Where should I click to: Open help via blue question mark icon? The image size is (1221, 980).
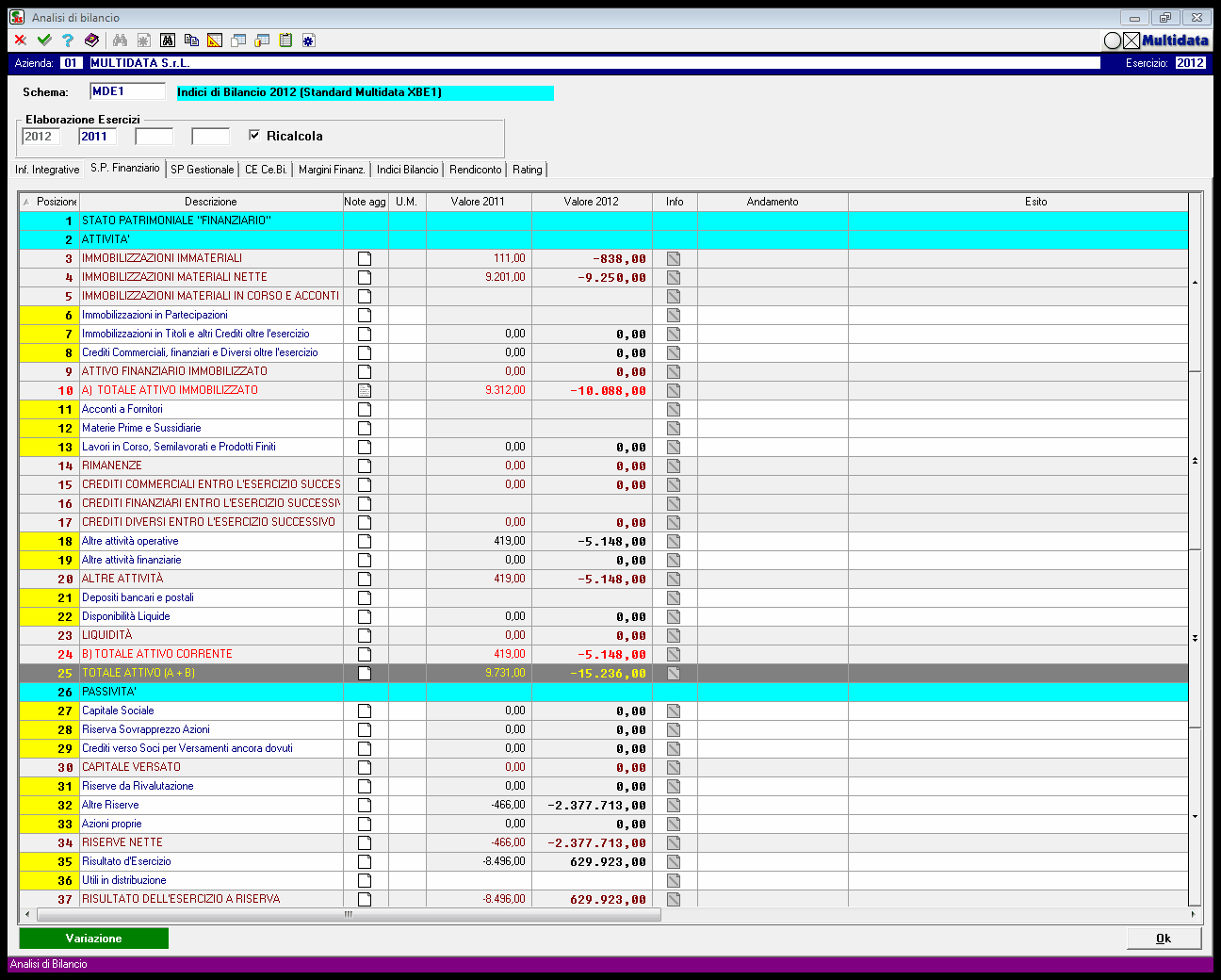pos(68,40)
